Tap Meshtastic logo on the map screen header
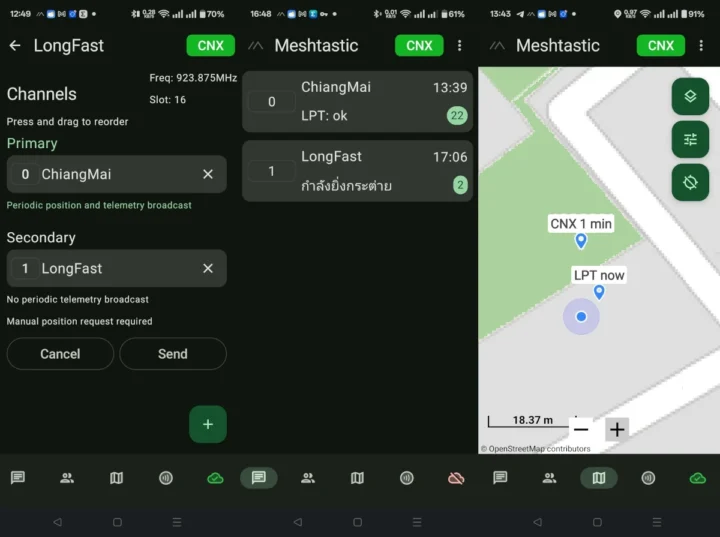Viewport: 720px width, 537px height. tap(497, 45)
